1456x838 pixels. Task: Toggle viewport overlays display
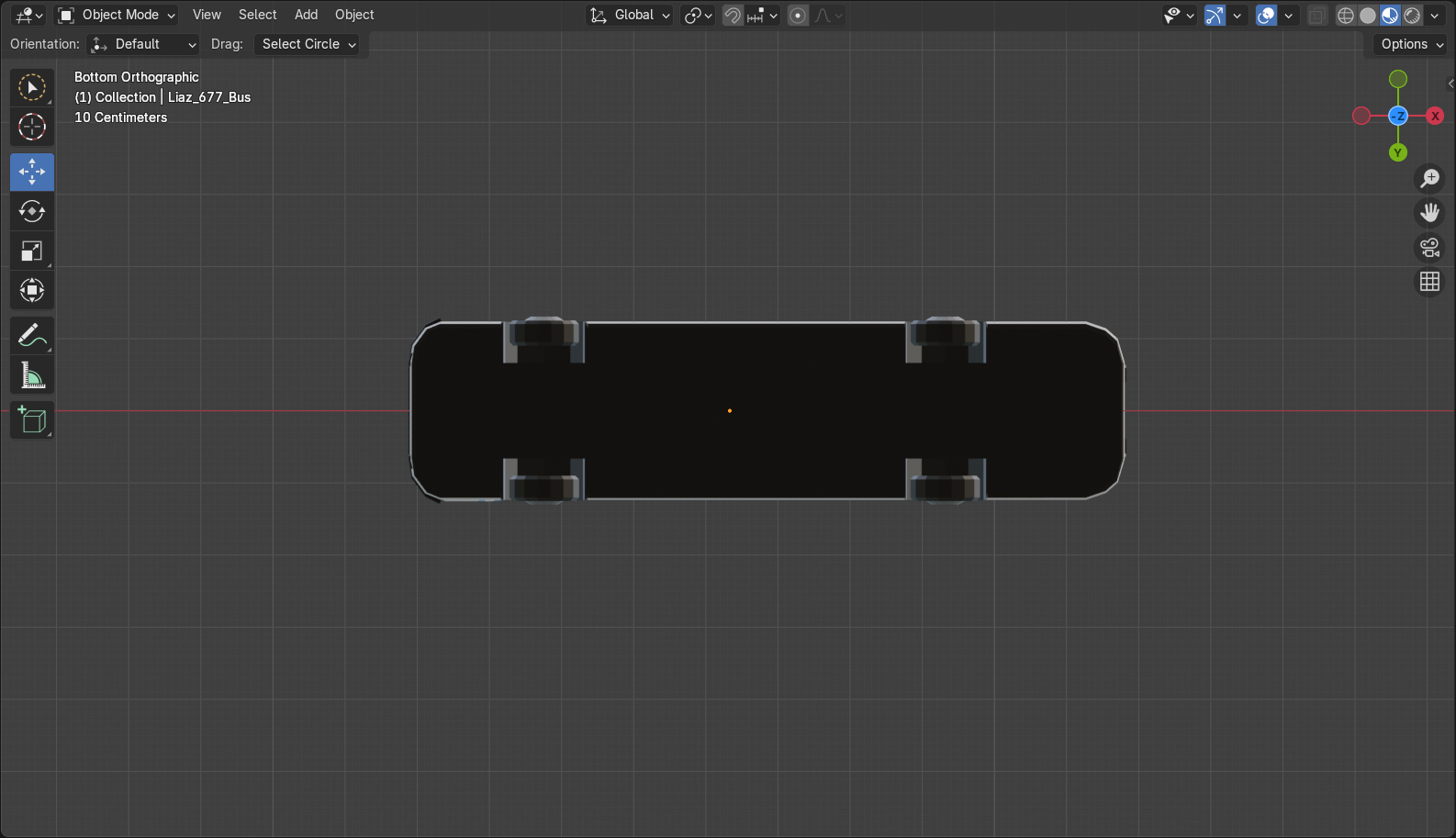click(1266, 16)
